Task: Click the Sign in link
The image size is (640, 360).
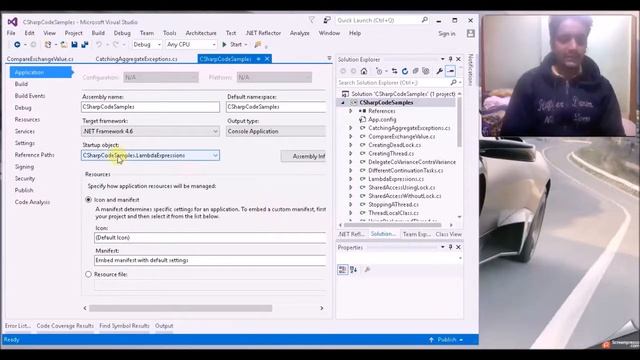Action: (x=447, y=34)
